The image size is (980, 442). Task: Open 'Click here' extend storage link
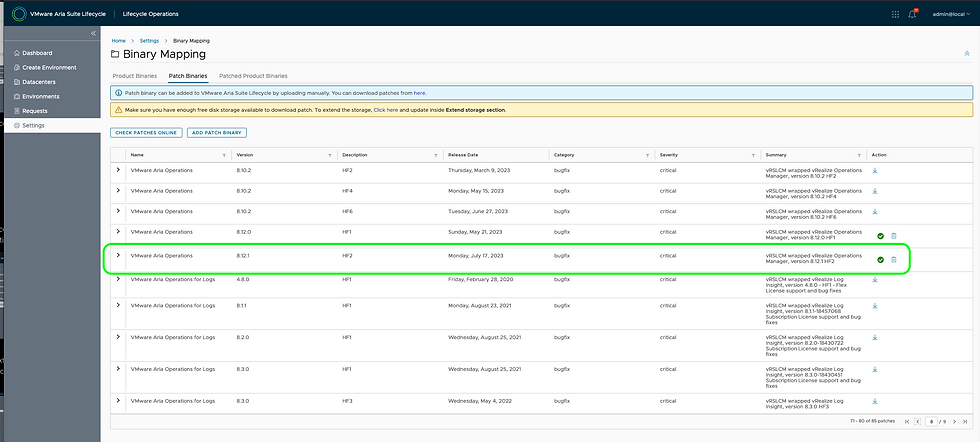click(386, 109)
